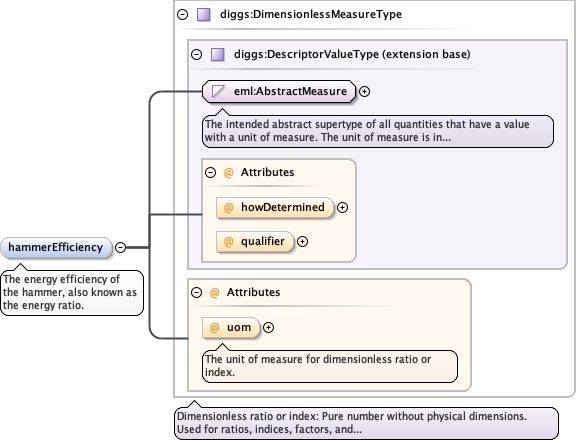The height and width of the screenshot is (443, 577).
Task: Click the 'Dimensionless ratio or index' annotation
Action: [x=366, y=423]
